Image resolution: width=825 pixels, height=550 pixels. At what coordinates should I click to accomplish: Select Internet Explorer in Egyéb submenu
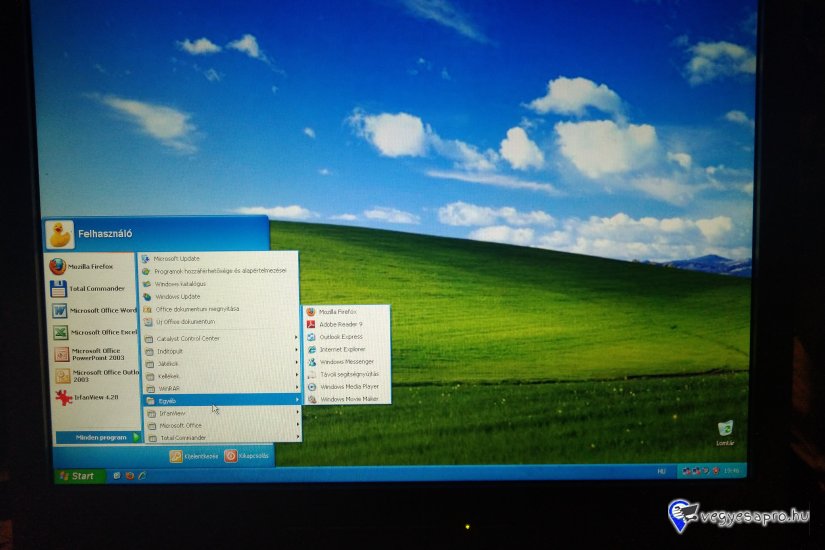[342, 349]
